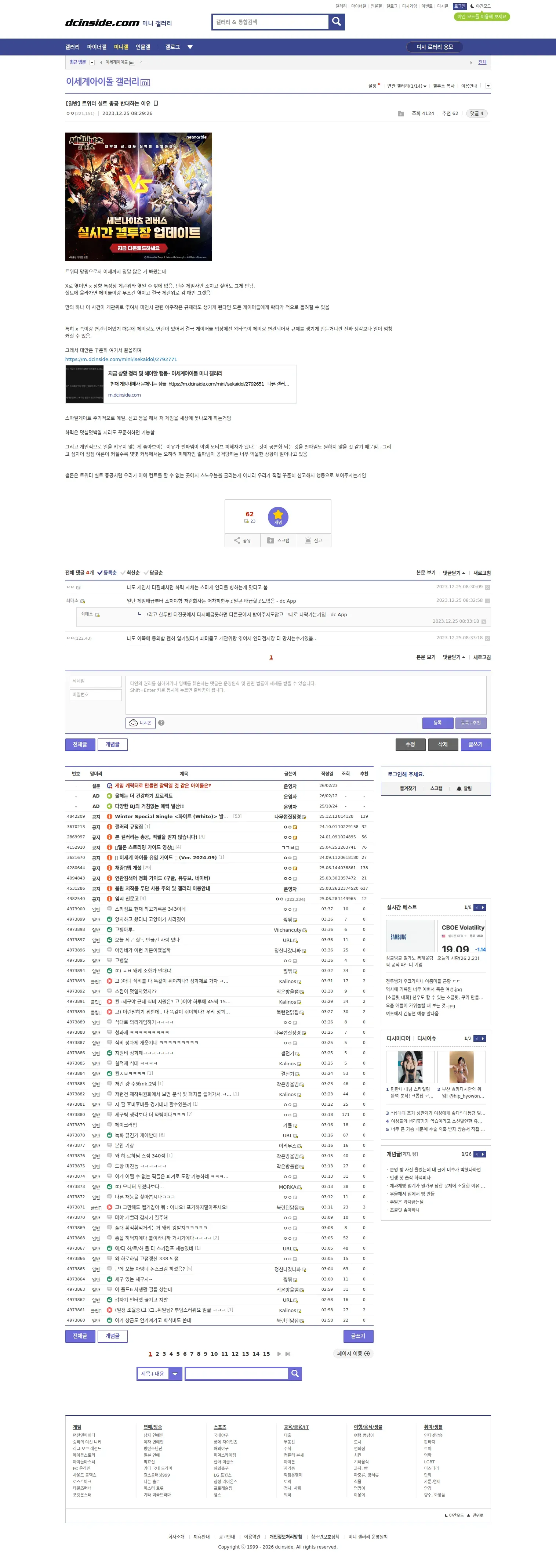Expand 연관 갤러리(1/14) dropdown
This screenshot has height=1568, width=556.
click(406, 86)
